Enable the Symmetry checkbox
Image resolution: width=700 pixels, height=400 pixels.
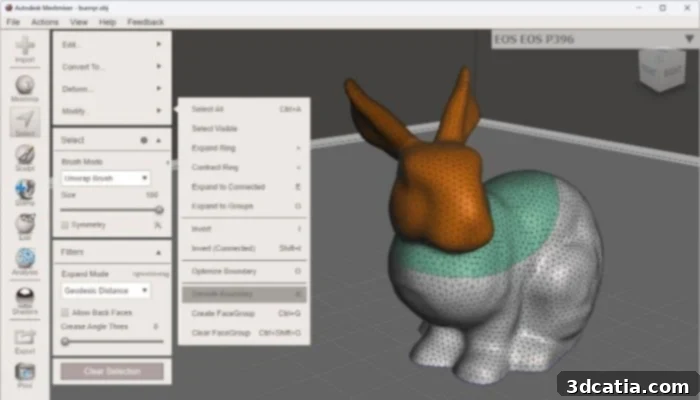coord(65,225)
